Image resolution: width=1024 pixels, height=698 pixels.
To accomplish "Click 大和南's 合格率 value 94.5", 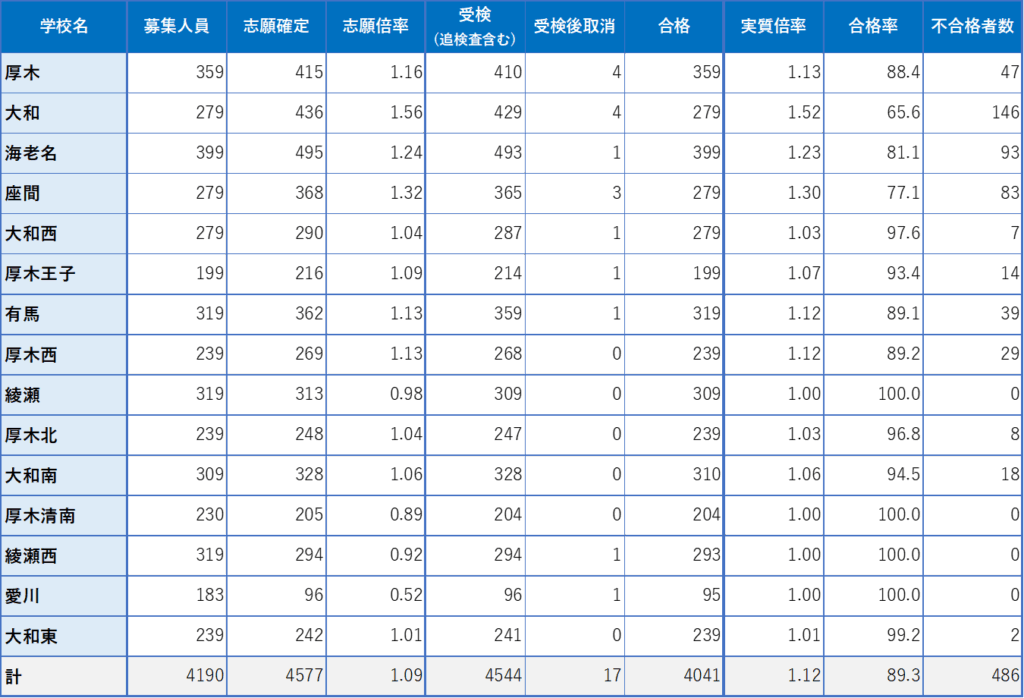I will tap(903, 474).
